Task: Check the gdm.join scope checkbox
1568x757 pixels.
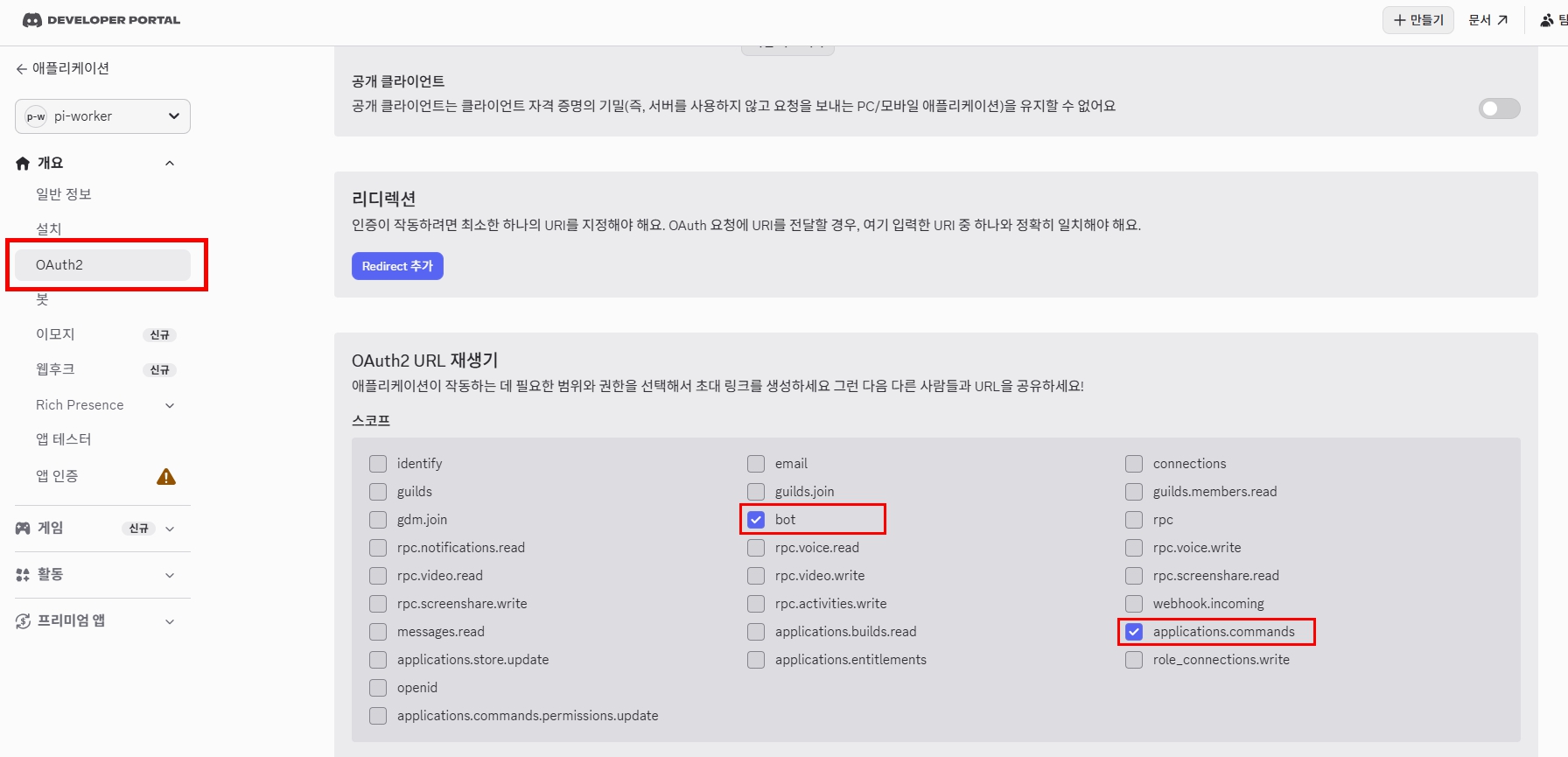Action: click(378, 520)
